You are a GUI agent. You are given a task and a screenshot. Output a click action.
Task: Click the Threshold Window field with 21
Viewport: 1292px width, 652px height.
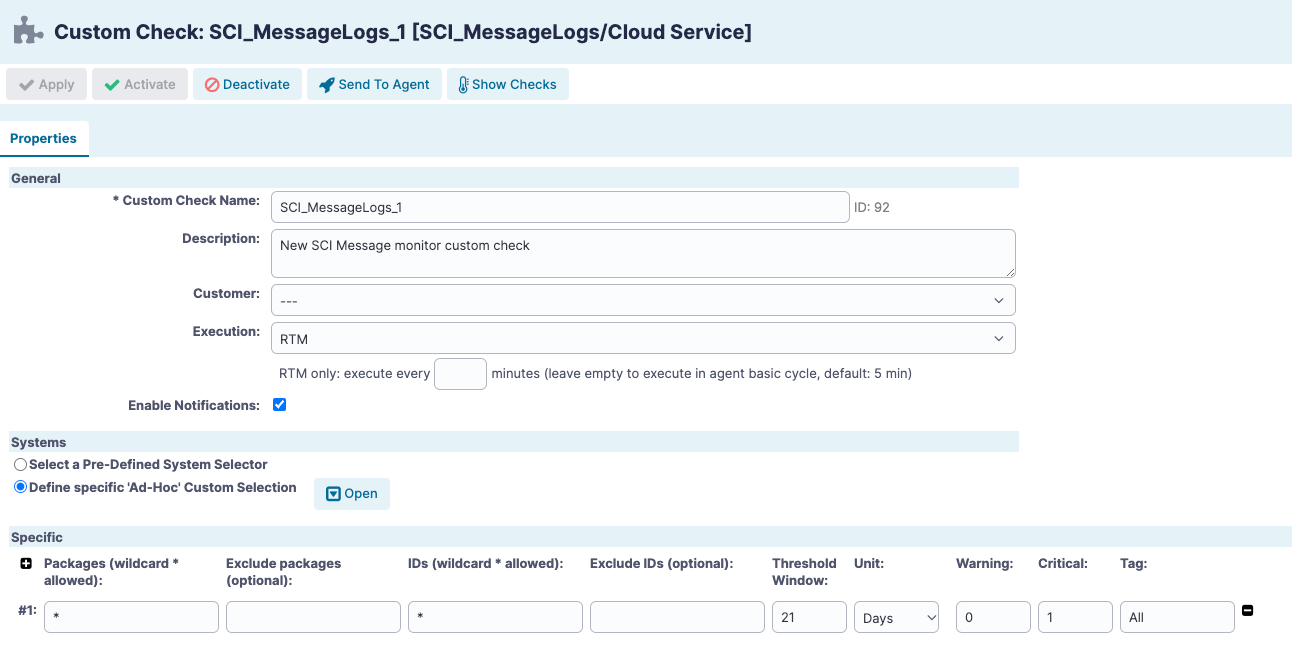pos(809,618)
